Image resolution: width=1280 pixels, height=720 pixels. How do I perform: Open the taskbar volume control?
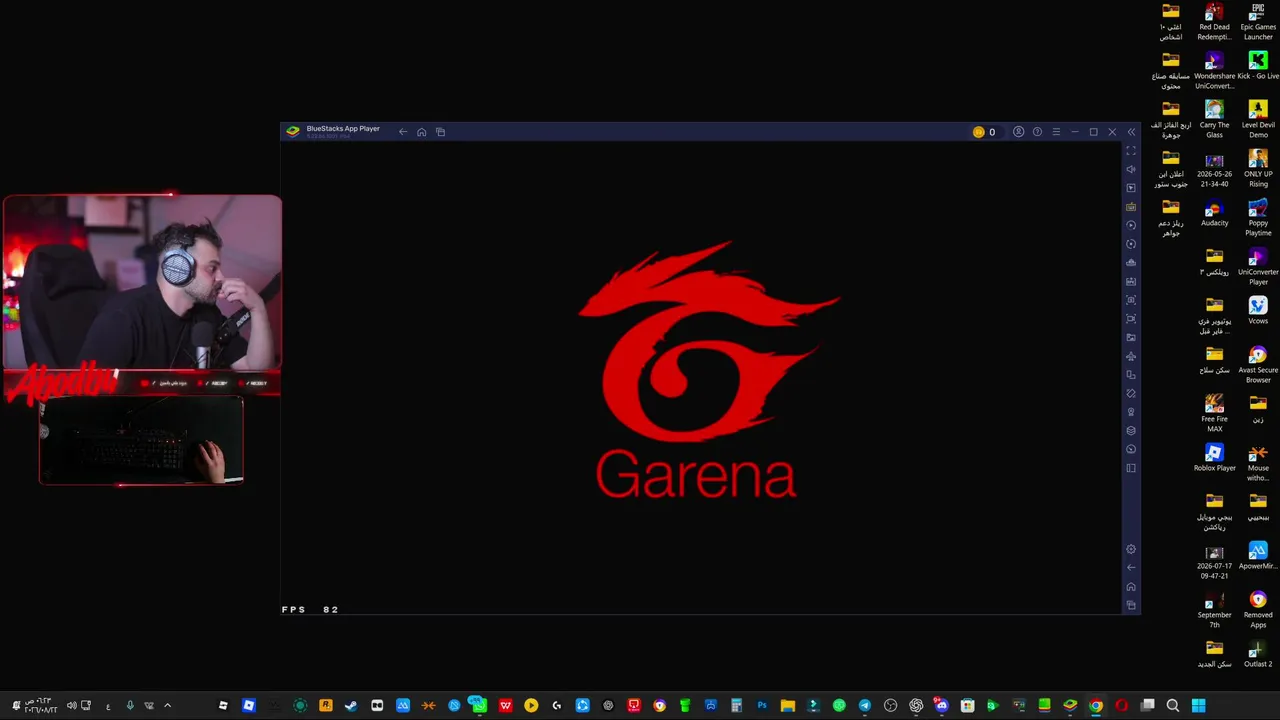click(x=71, y=706)
